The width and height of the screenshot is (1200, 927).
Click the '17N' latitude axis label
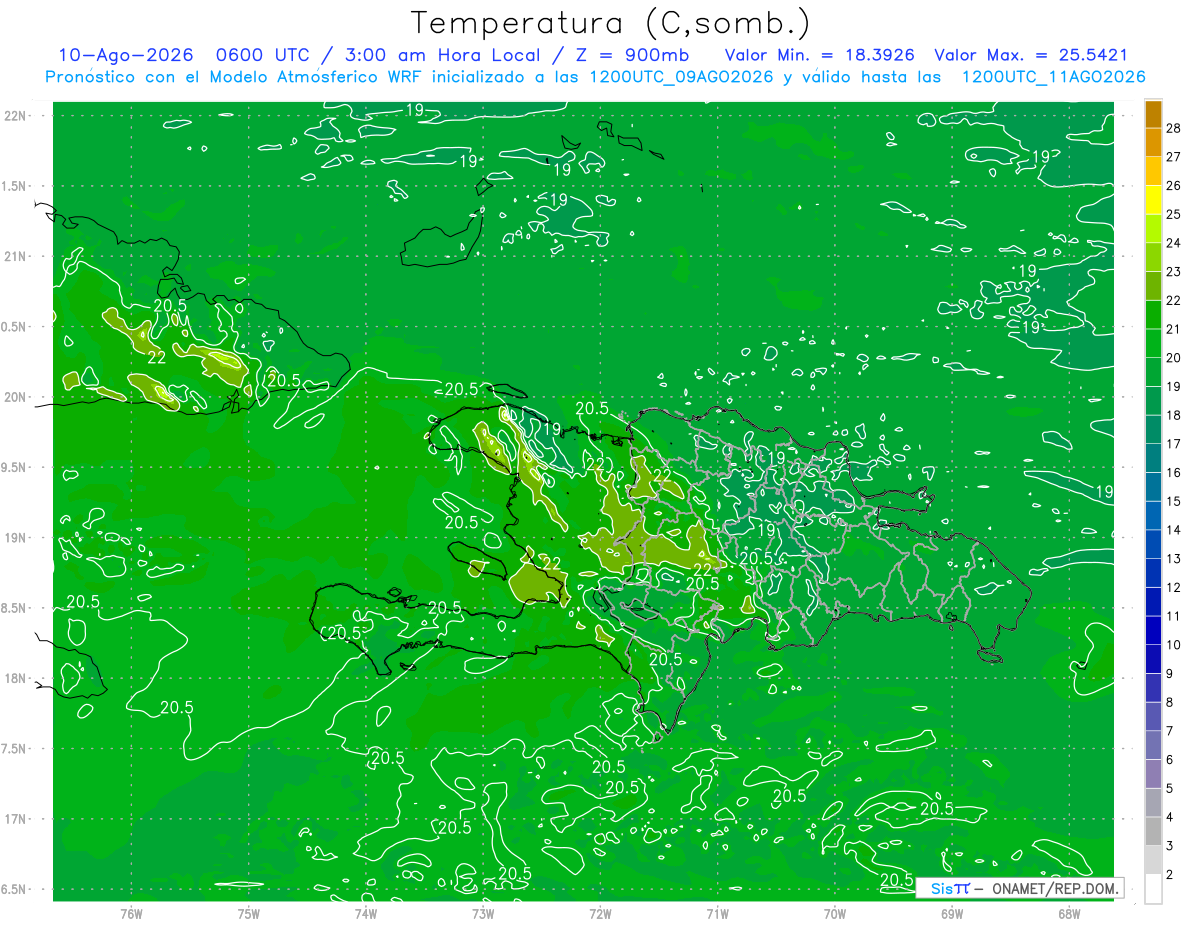(x=14, y=819)
